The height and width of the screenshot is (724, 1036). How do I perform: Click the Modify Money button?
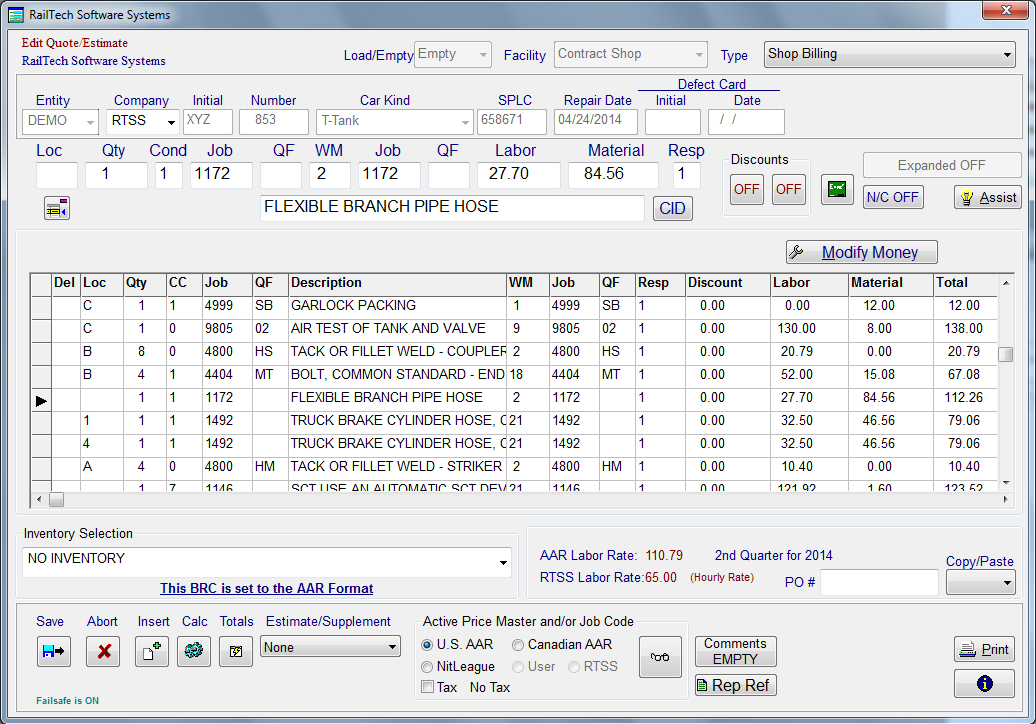pyautogui.click(x=861, y=253)
